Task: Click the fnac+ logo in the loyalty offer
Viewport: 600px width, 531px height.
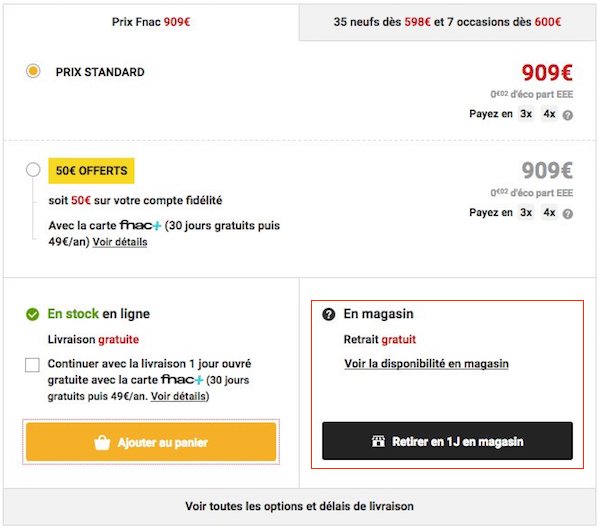Action: coord(140,225)
